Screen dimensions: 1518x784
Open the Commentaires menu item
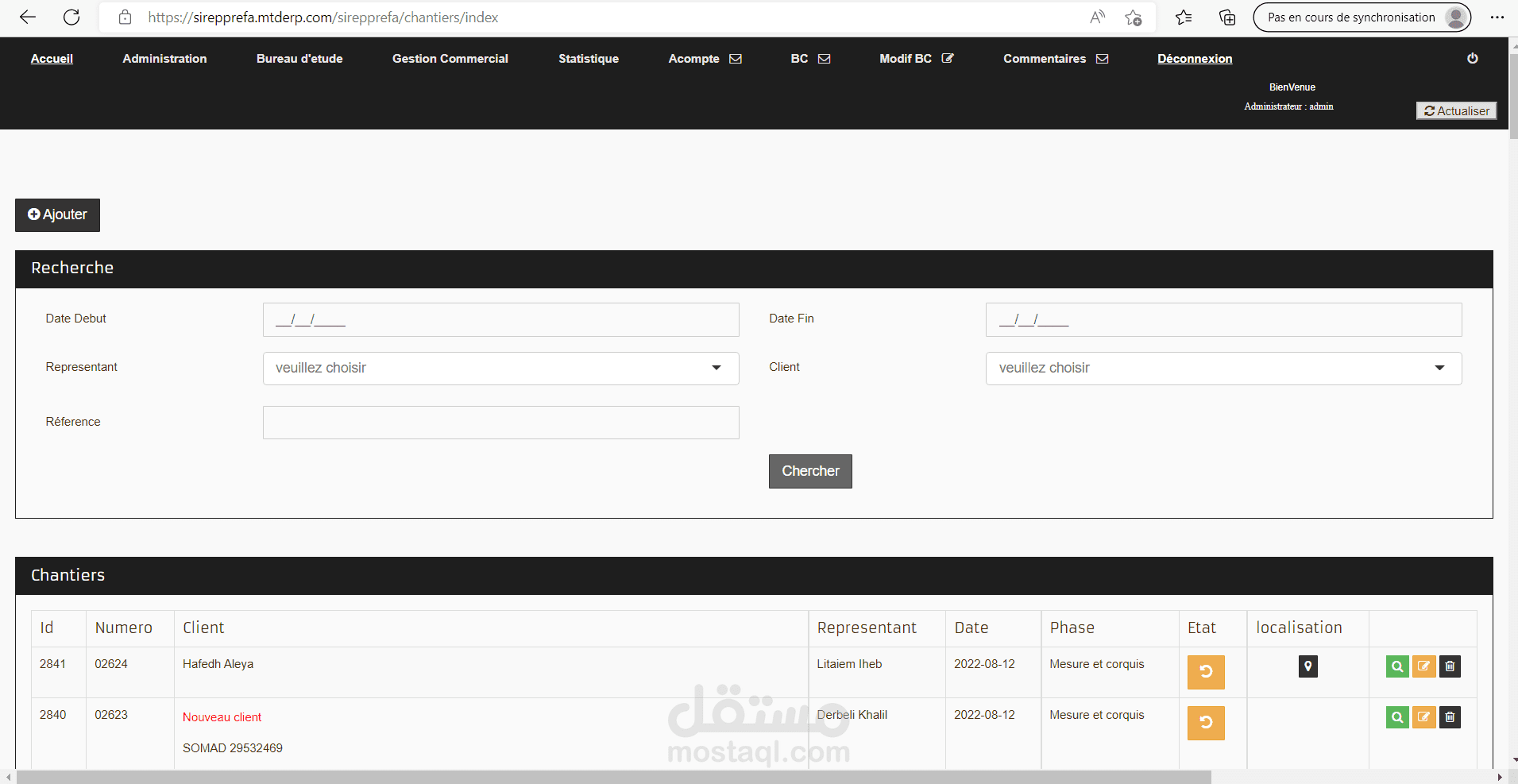coord(1045,59)
